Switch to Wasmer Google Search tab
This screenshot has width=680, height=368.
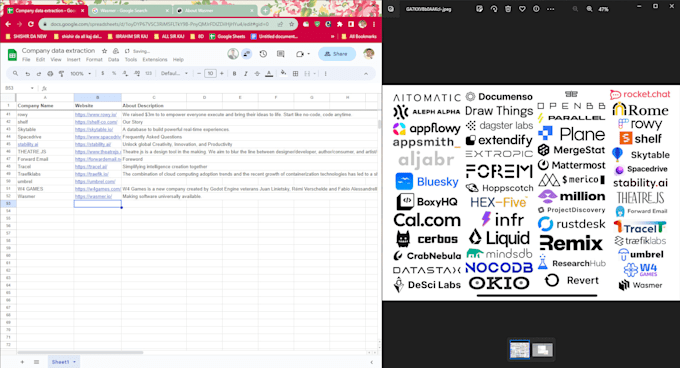click(x=129, y=10)
